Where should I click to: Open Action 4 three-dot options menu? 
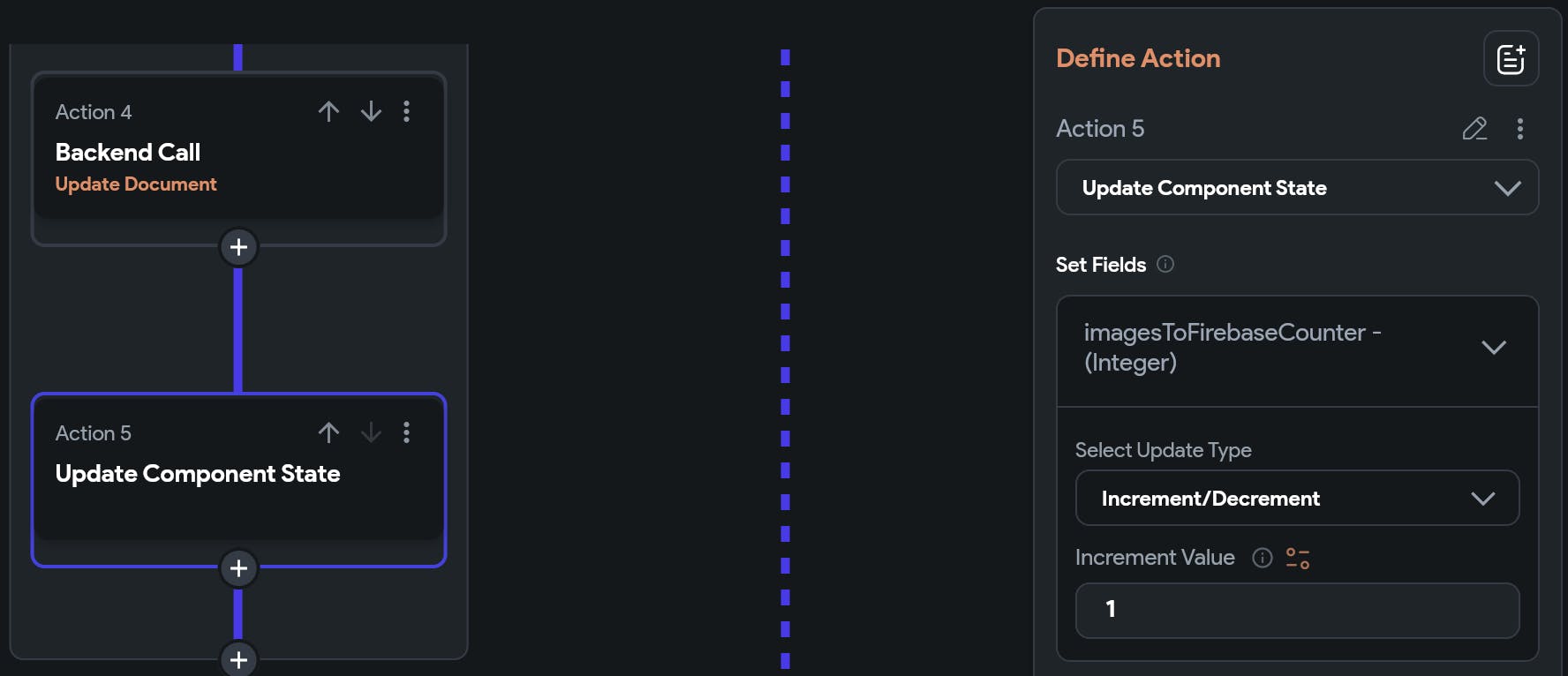[406, 111]
